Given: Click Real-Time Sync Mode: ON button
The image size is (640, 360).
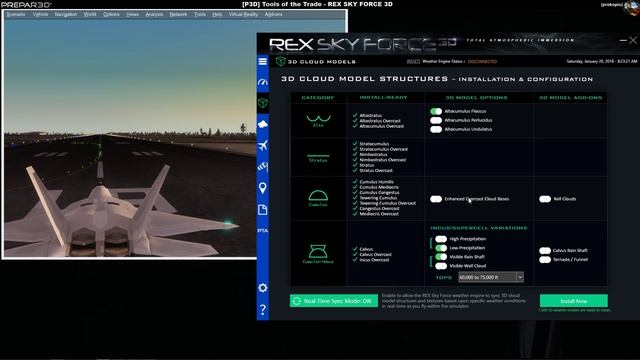Looking at the screenshot, I should pyautogui.click(x=334, y=301).
